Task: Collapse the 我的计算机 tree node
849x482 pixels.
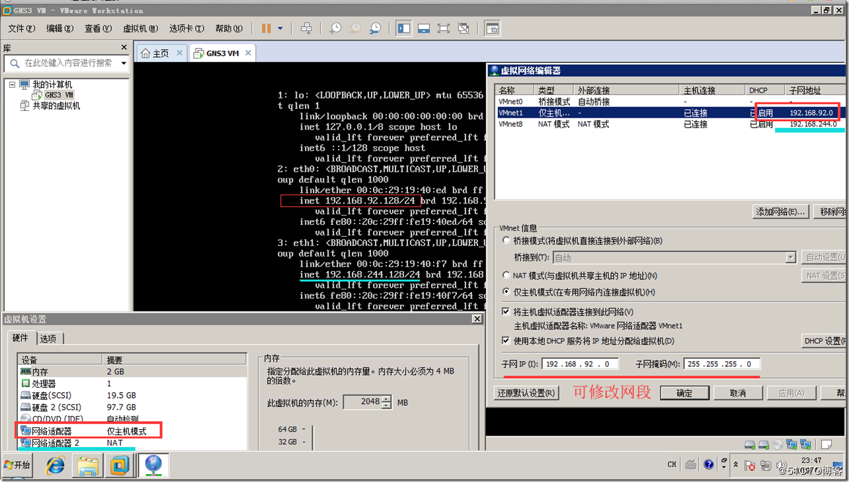Action: pos(12,84)
